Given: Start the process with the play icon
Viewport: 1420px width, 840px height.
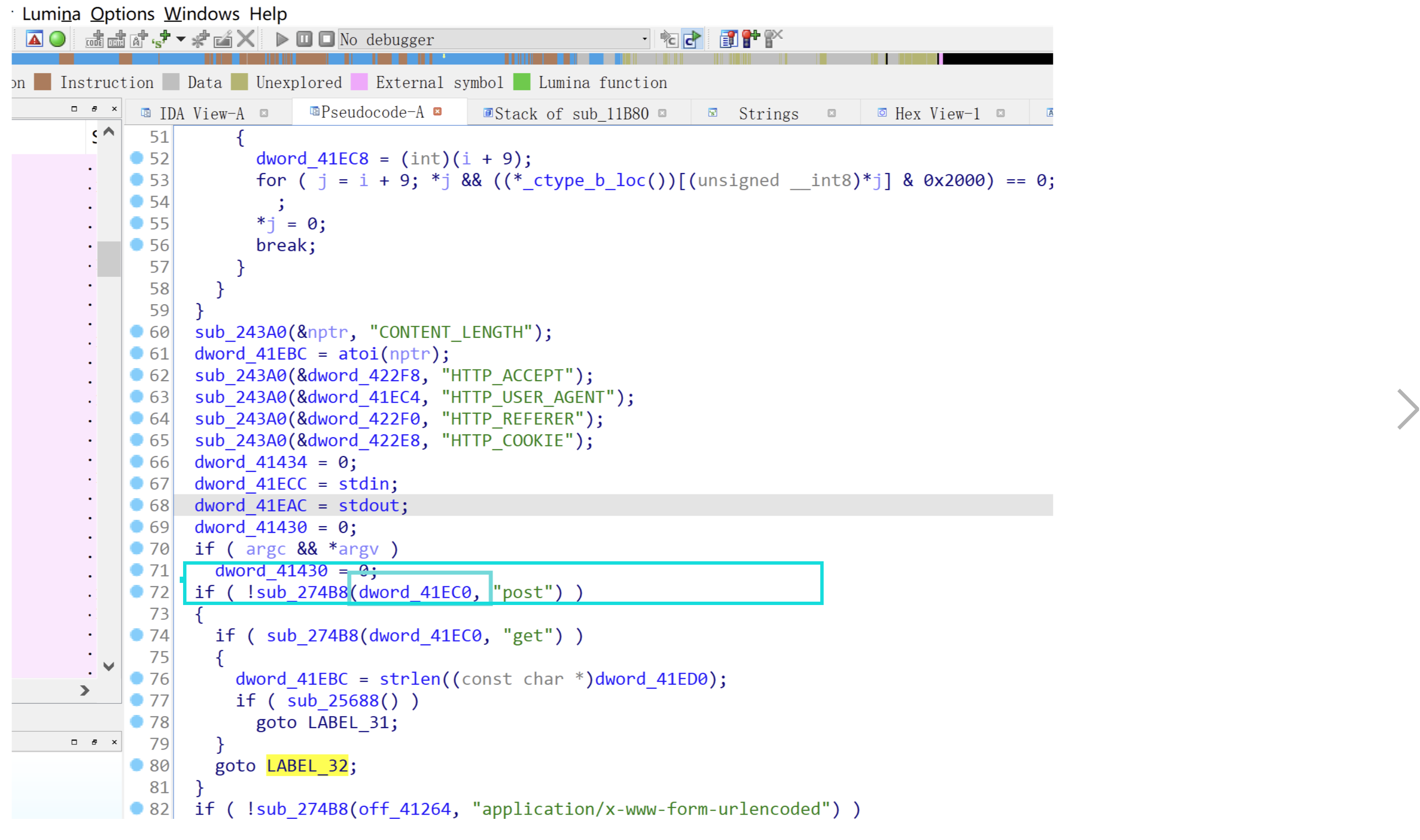Looking at the screenshot, I should 281,39.
